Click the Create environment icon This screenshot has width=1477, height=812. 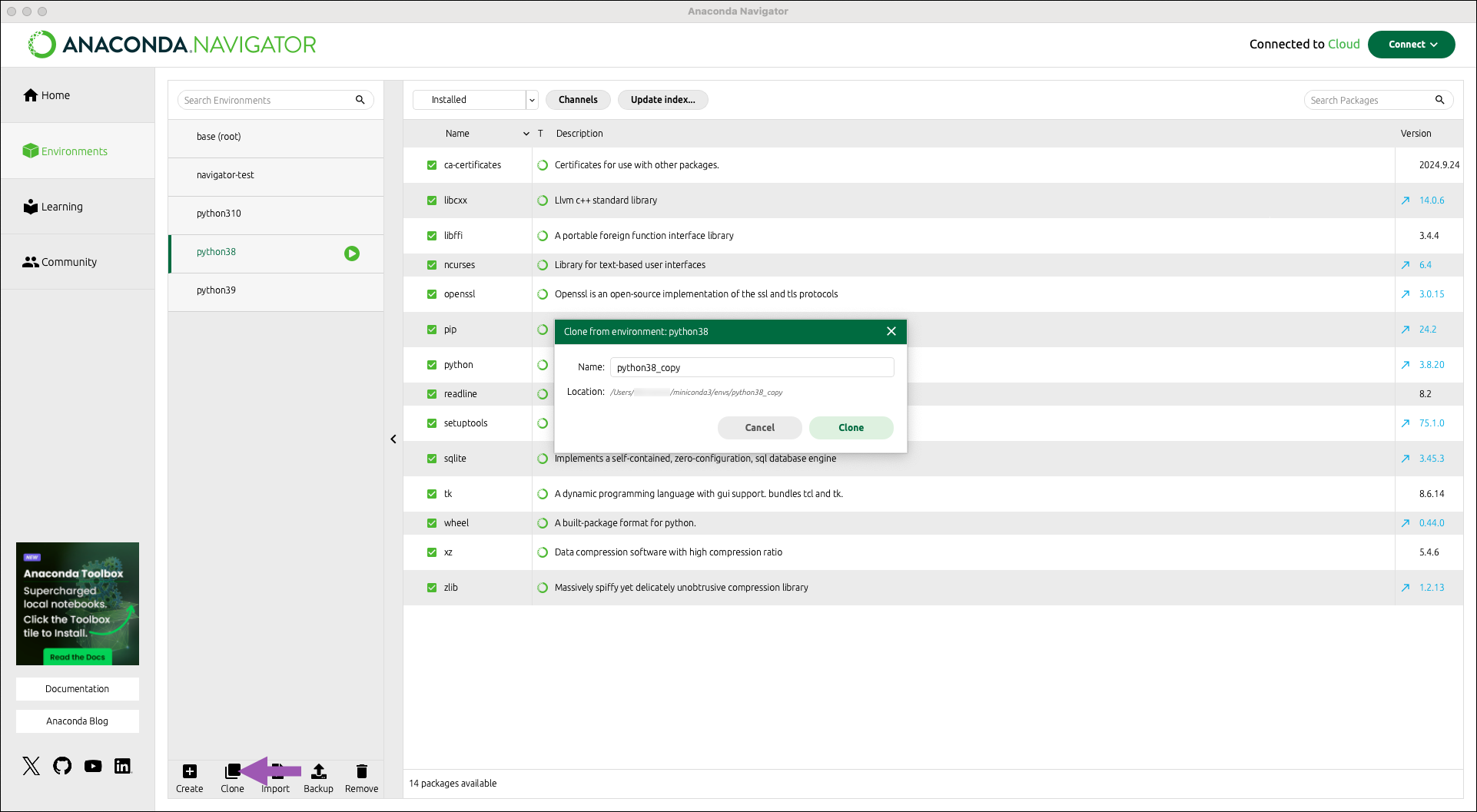pos(190,771)
